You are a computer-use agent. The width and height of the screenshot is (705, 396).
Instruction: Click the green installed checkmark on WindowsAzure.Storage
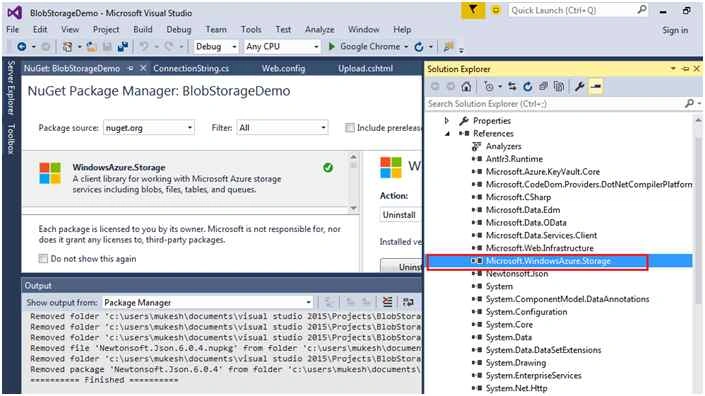pyautogui.click(x=328, y=168)
